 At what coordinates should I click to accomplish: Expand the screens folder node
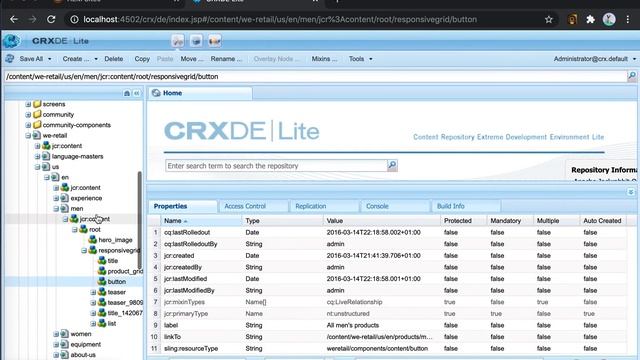click(28, 104)
